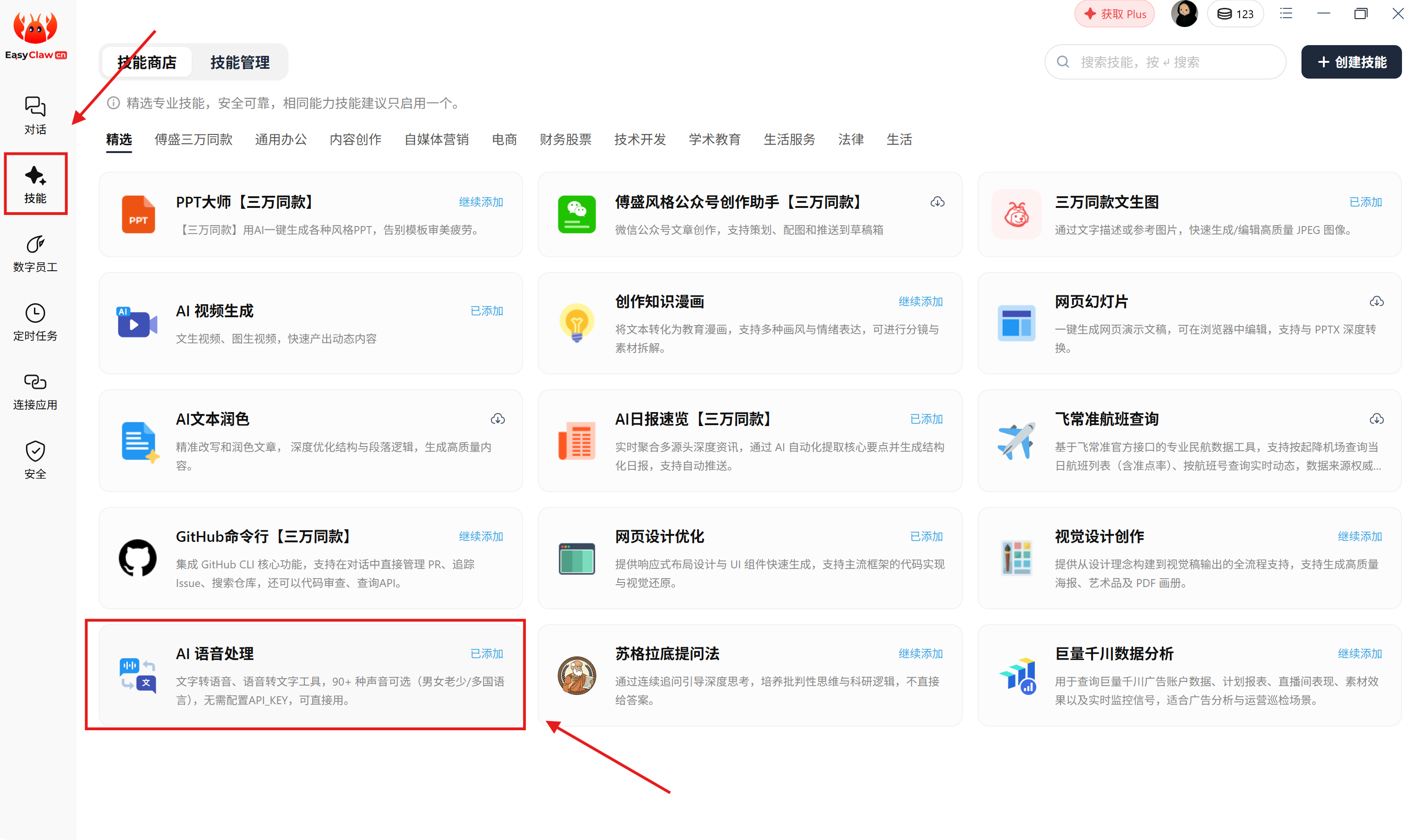
Task: Select the 电商 category tab
Action: (504, 139)
